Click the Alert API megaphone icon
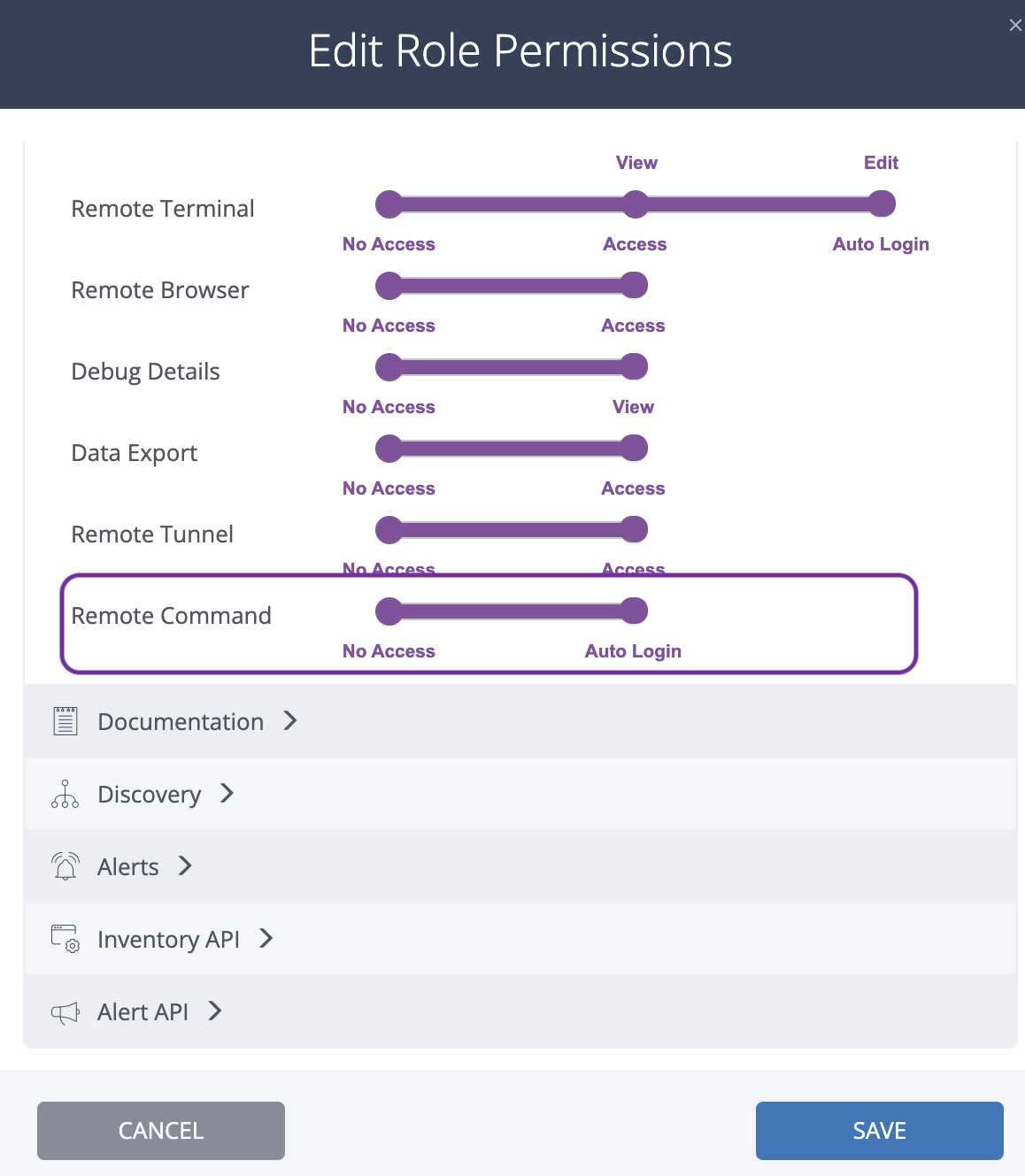The width and height of the screenshot is (1025, 1176). 66,1012
